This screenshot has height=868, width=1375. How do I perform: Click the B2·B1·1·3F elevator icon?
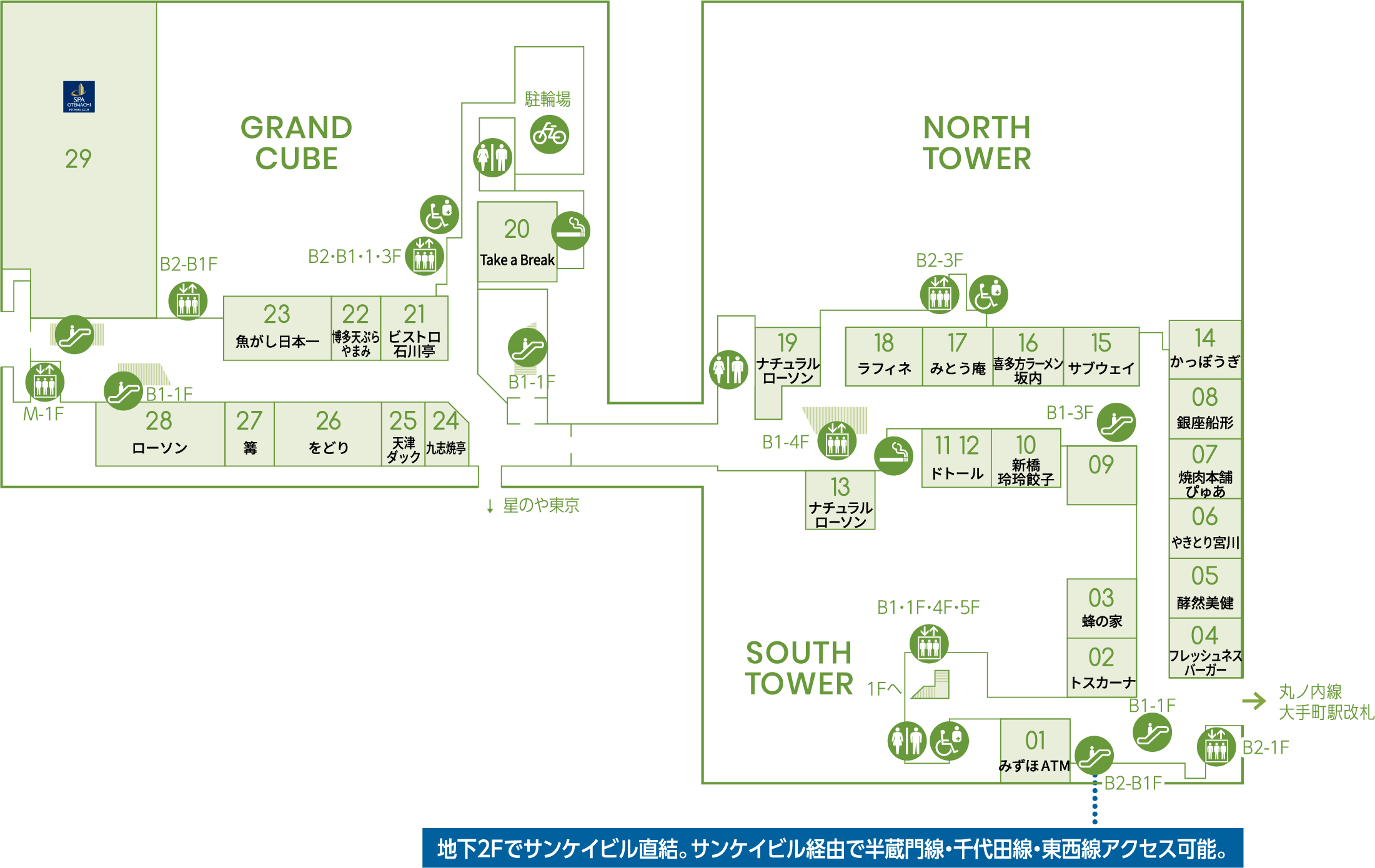(x=425, y=256)
